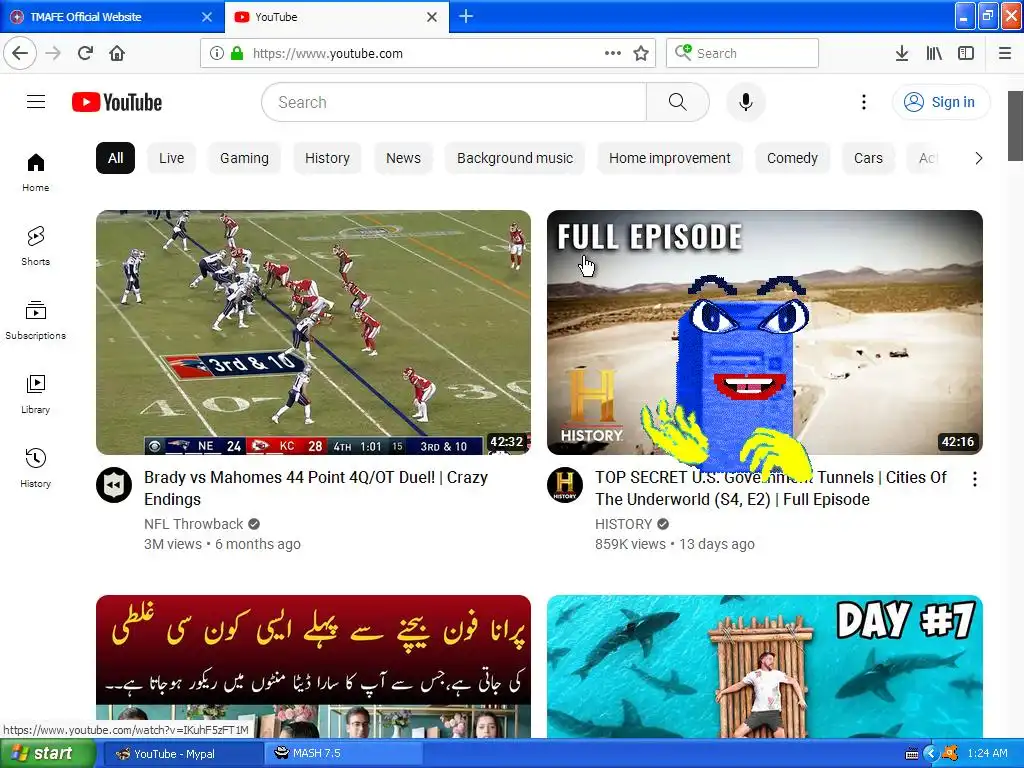This screenshot has height=768, width=1024.
Task: Click TOP SECRET U.S. Government Tunnels title
Action: [771, 488]
